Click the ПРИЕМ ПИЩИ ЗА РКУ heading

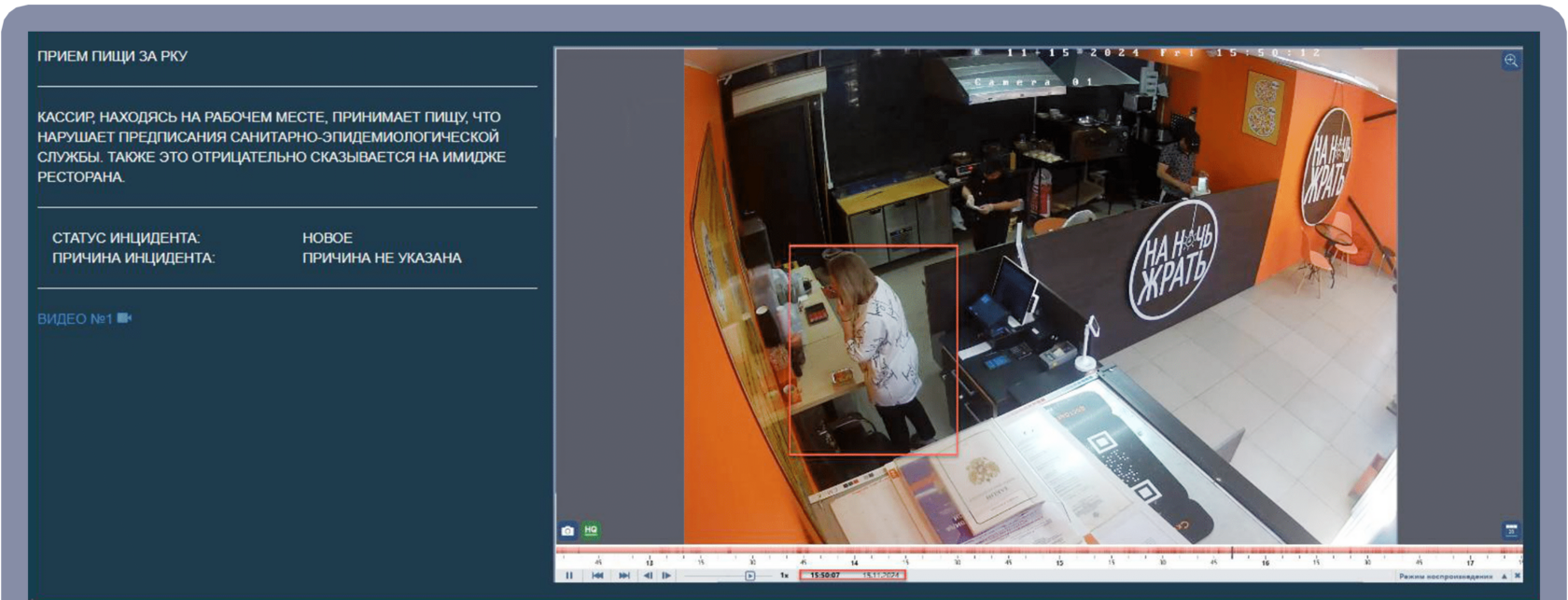pyautogui.click(x=112, y=56)
